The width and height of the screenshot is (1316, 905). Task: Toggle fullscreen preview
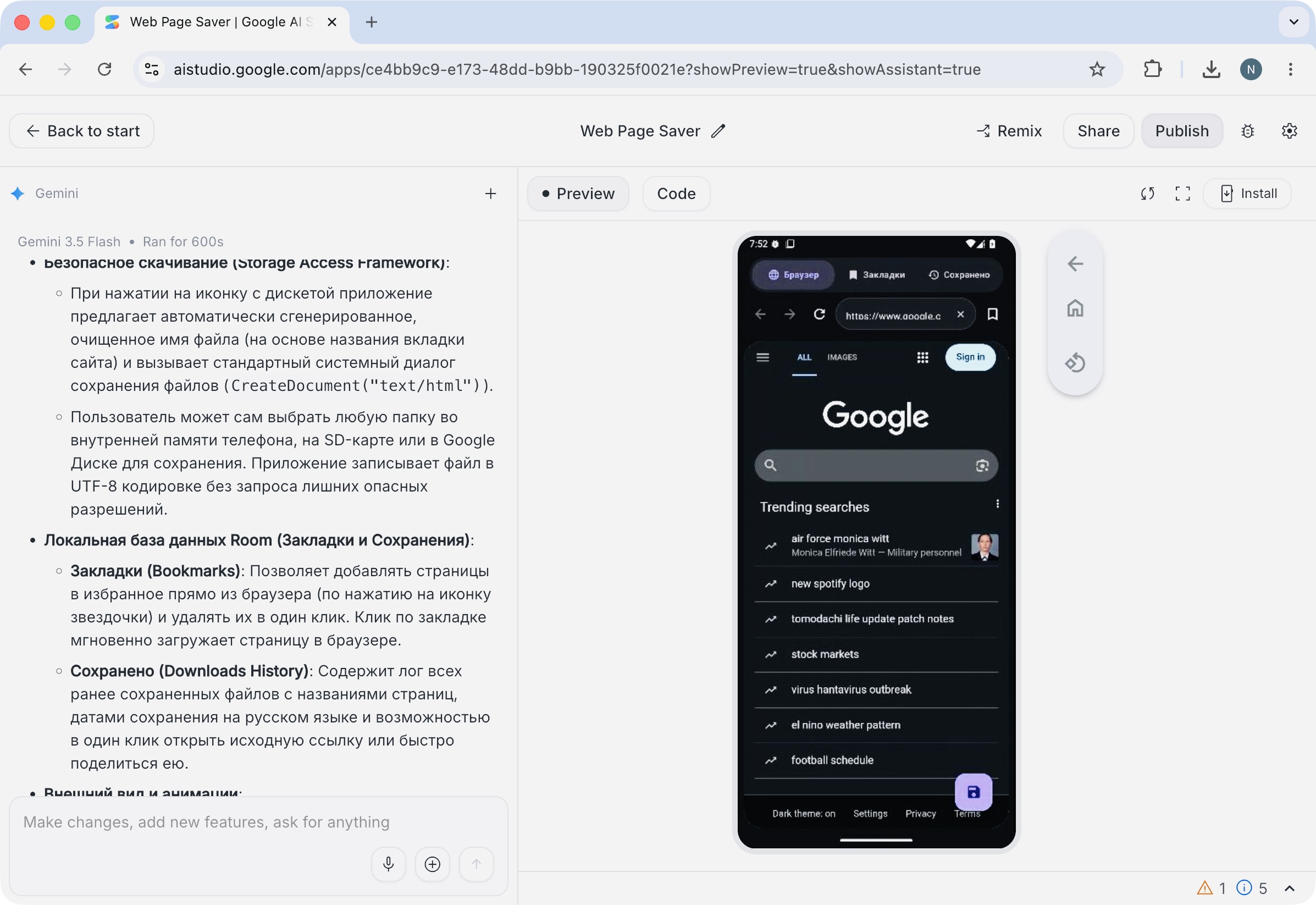pos(1182,194)
